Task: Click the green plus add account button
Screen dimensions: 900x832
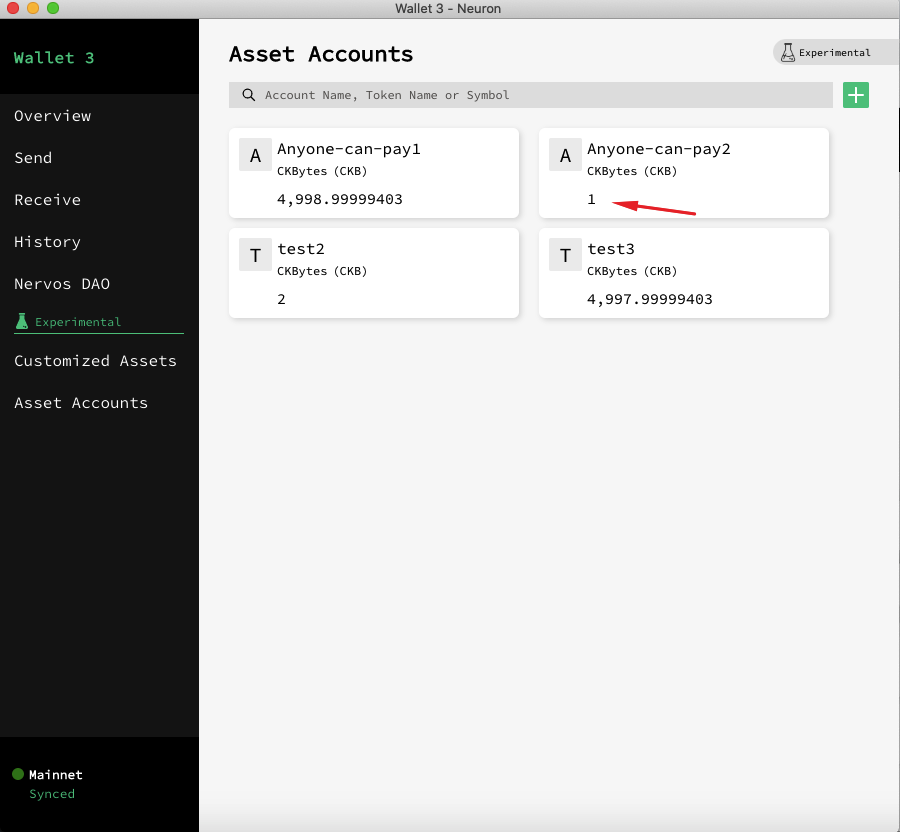Action: pyautogui.click(x=856, y=95)
